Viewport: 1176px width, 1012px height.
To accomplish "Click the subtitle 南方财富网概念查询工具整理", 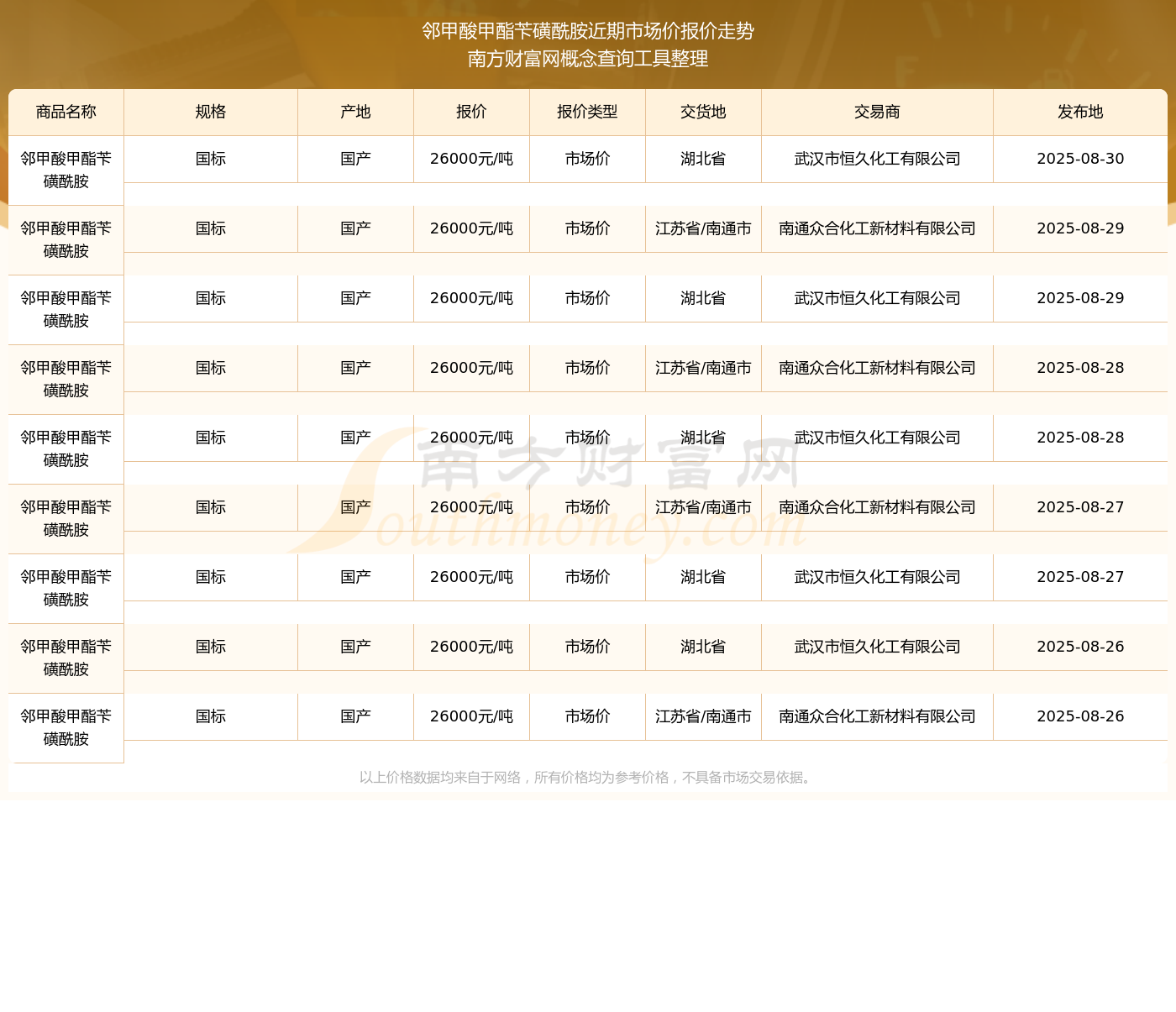I will [588, 59].
